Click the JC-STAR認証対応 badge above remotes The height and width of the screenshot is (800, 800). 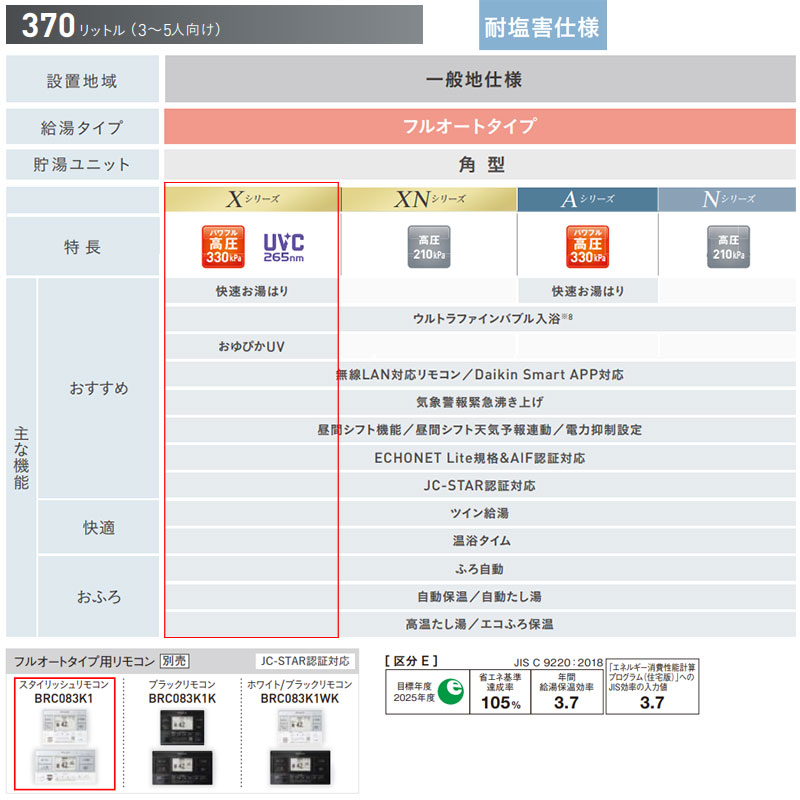click(305, 661)
